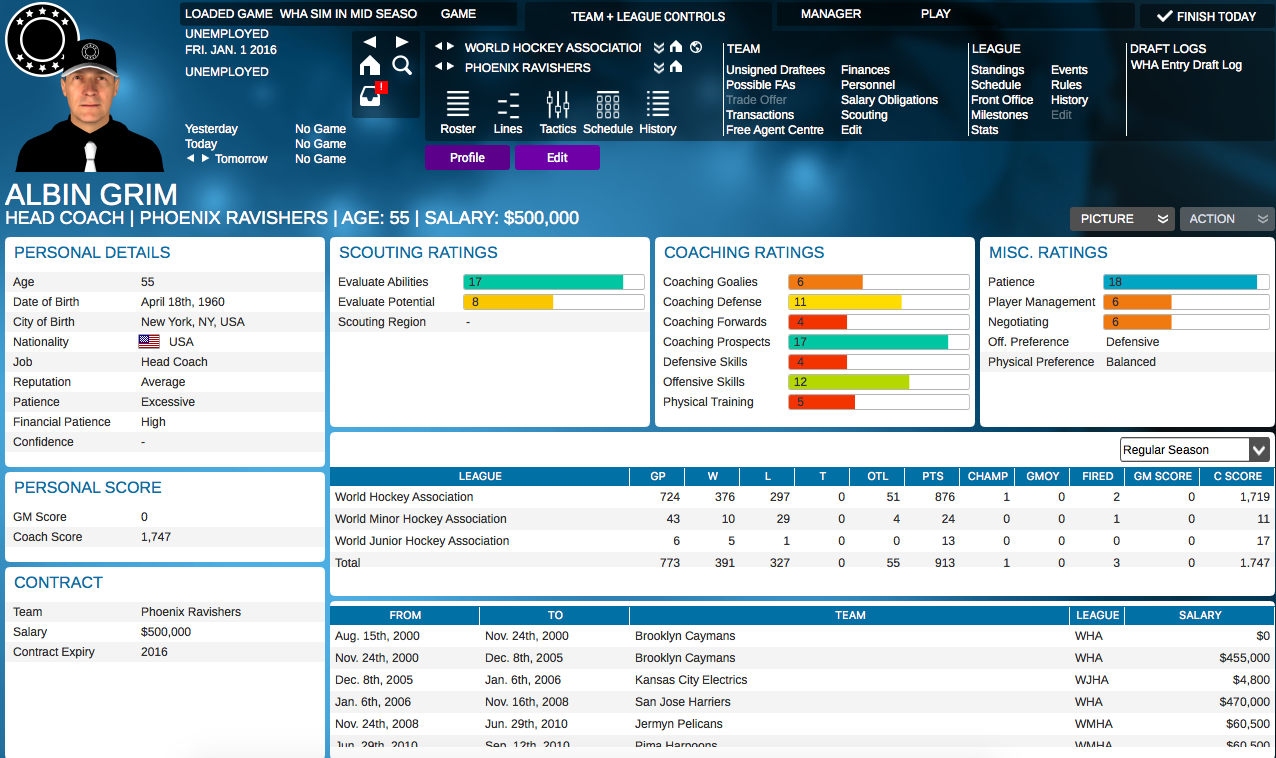
Task: Click the magnifying glass search icon
Action: 402,66
